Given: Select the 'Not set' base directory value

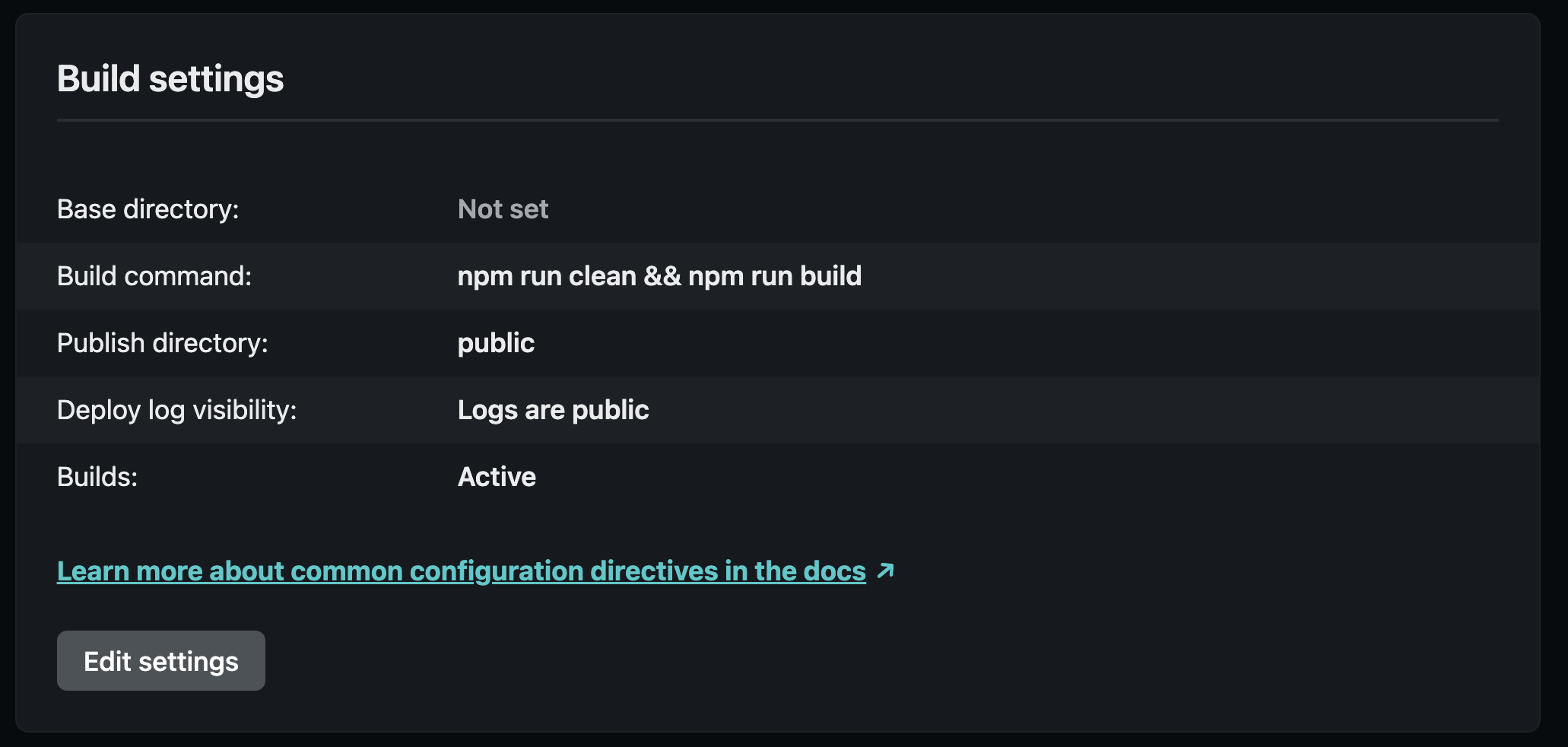Looking at the screenshot, I should pyautogui.click(x=502, y=209).
